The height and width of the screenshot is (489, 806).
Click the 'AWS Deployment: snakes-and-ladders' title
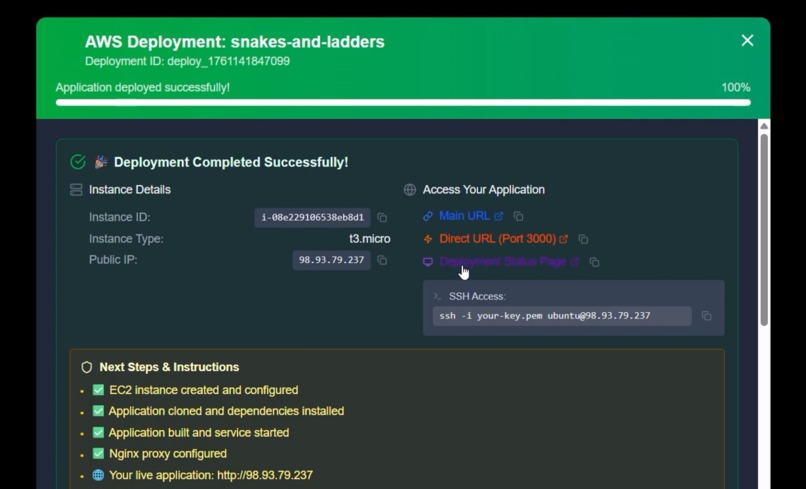coord(234,42)
